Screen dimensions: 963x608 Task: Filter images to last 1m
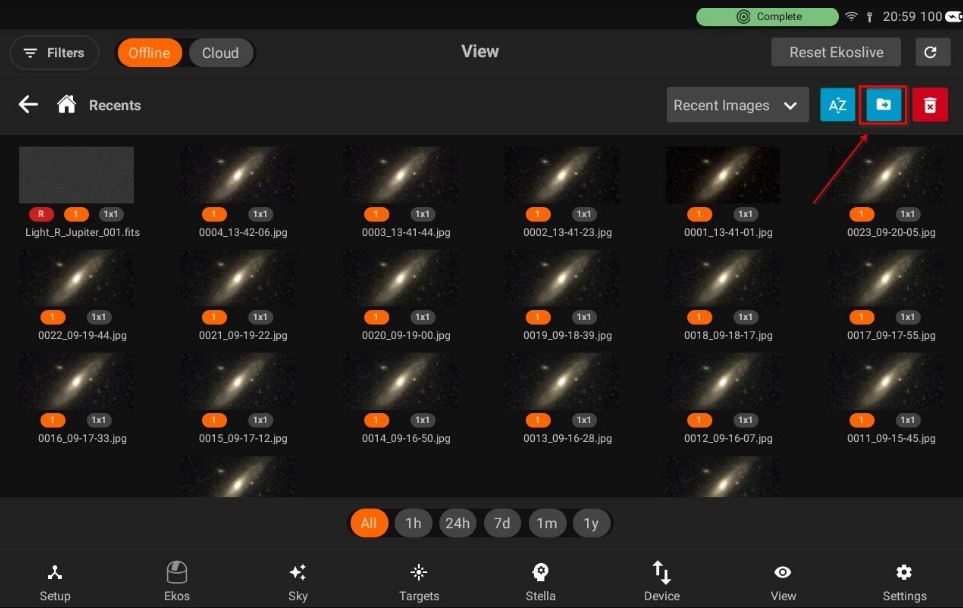pyautogui.click(x=547, y=523)
